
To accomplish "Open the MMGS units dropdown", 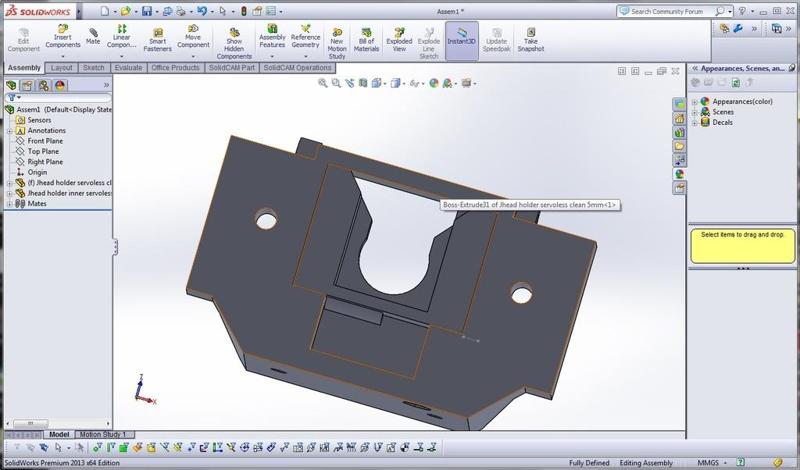I will click(725, 463).
